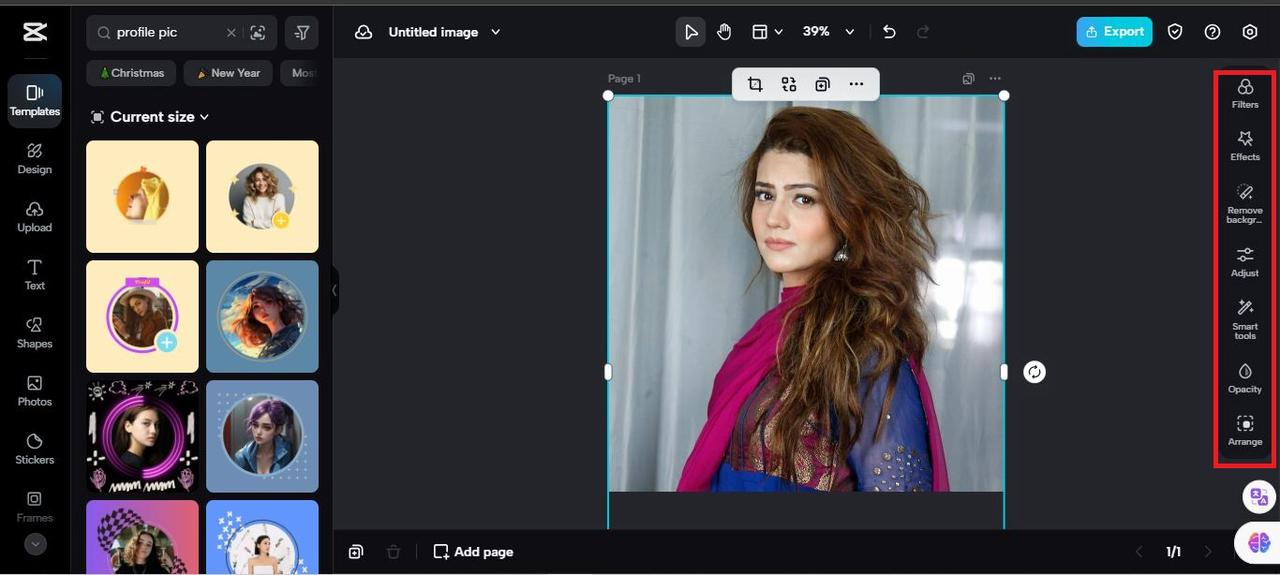Open the Smart tools panel
Image resolution: width=1280 pixels, height=575 pixels.
click(x=1245, y=320)
